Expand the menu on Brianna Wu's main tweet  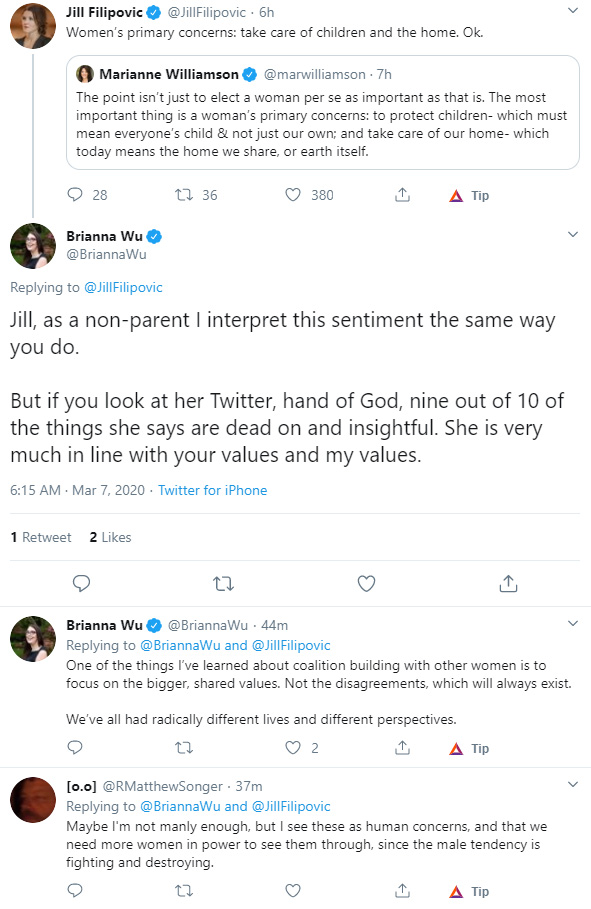point(572,234)
